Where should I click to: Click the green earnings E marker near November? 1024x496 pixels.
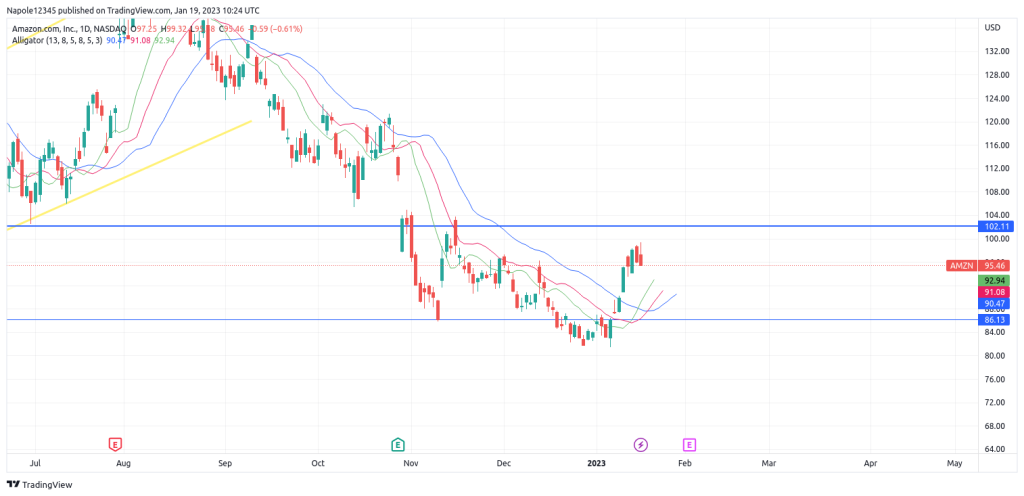(x=397, y=444)
